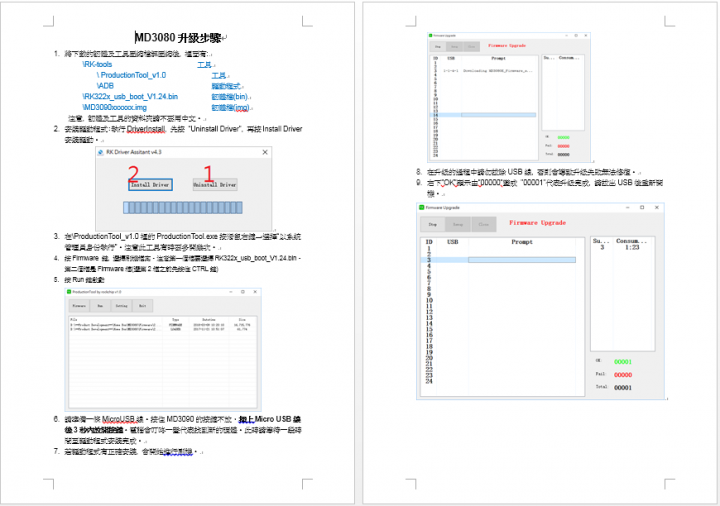Click the label beside \ADB
Image resolution: width=720 pixels, height=506 pixels.
(225, 86)
